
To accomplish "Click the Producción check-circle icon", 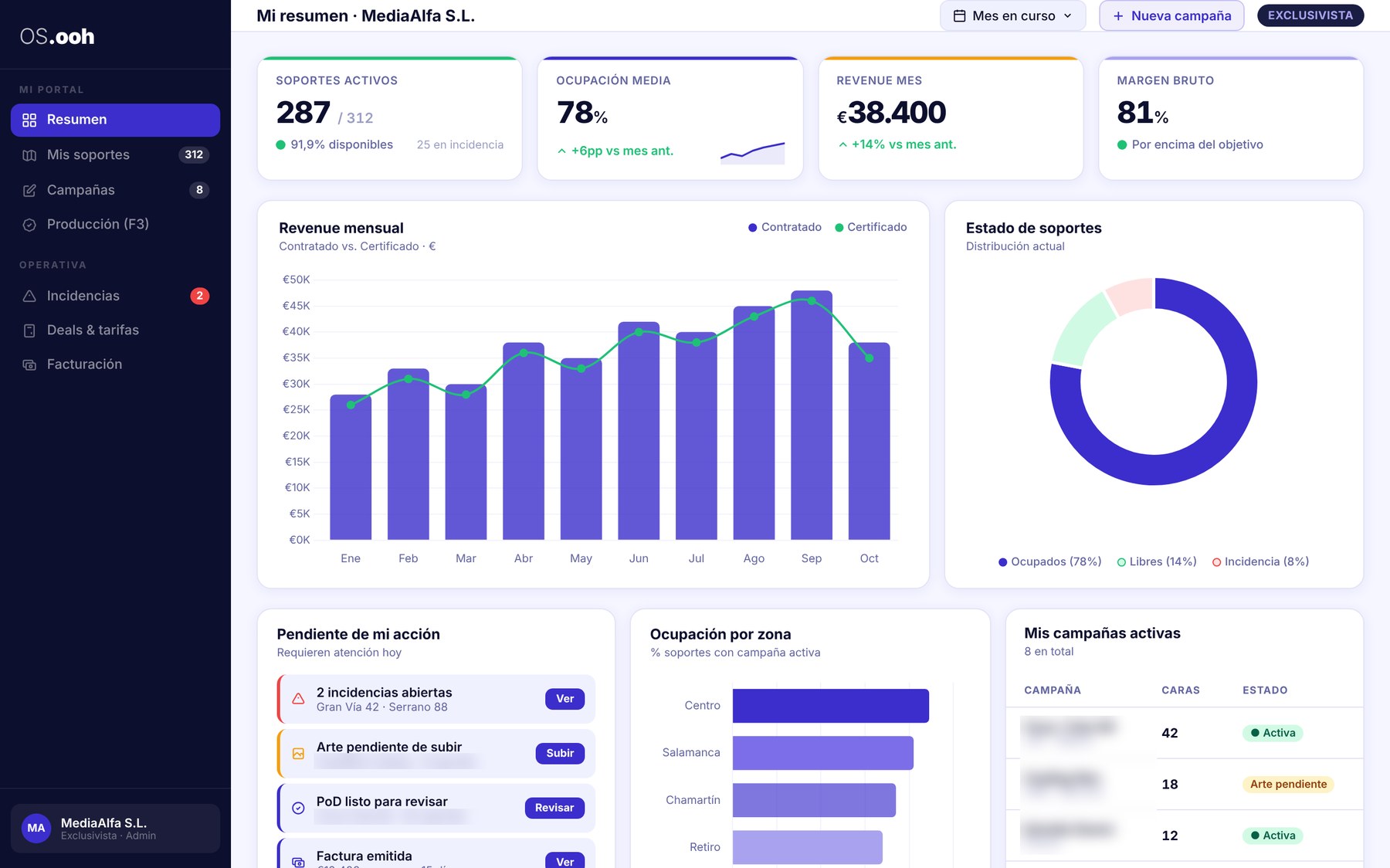I will 29,225.
